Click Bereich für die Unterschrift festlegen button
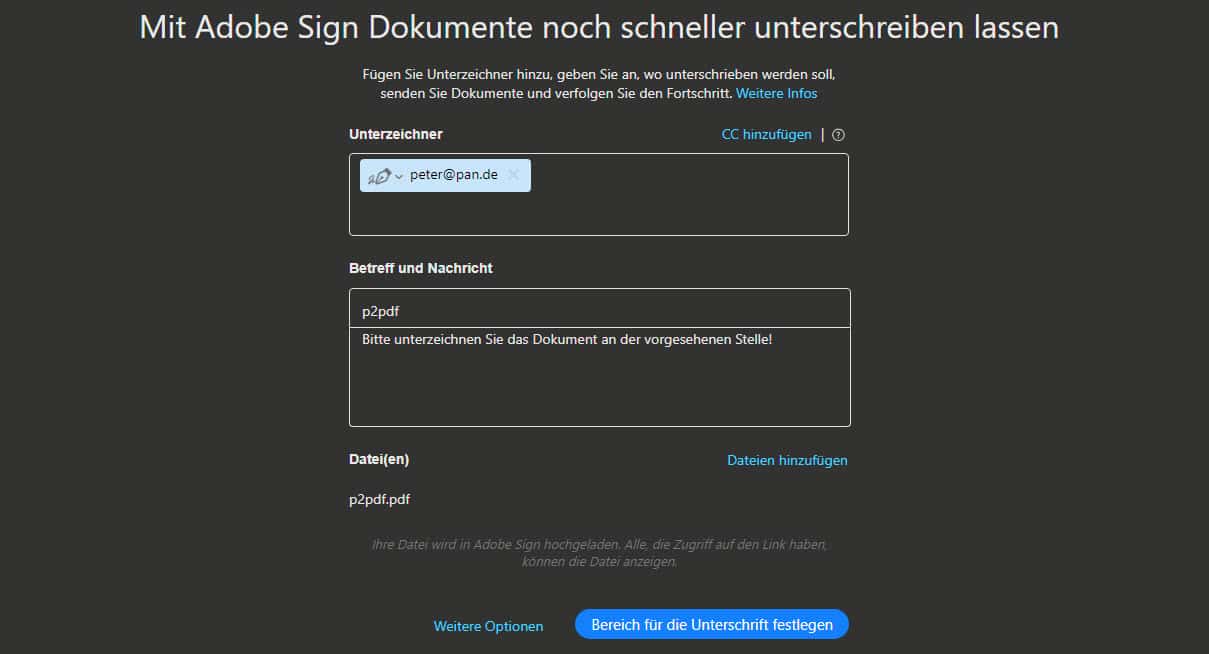This screenshot has height=654, width=1209. tap(712, 624)
